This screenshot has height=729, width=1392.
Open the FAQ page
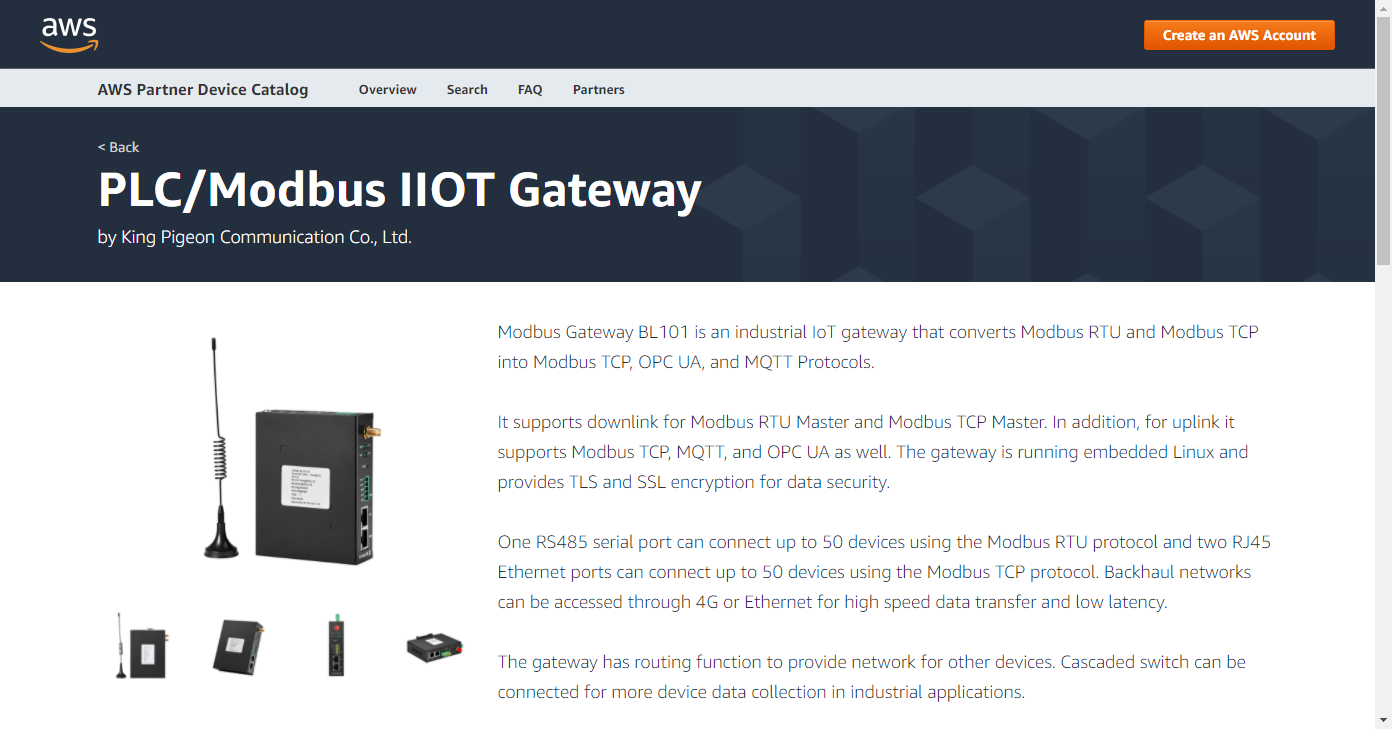(530, 89)
